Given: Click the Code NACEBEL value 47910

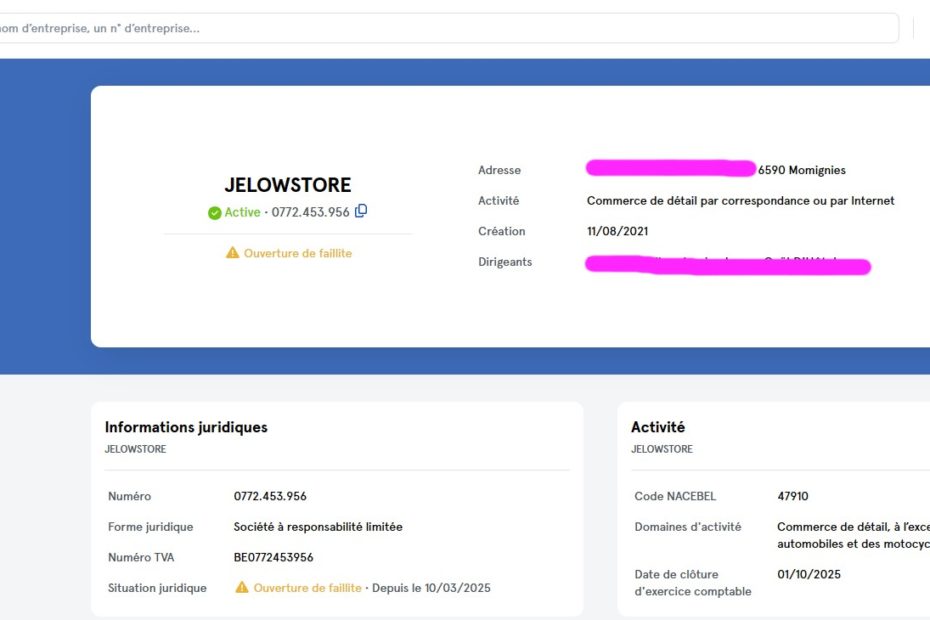Looking at the screenshot, I should (x=792, y=496).
